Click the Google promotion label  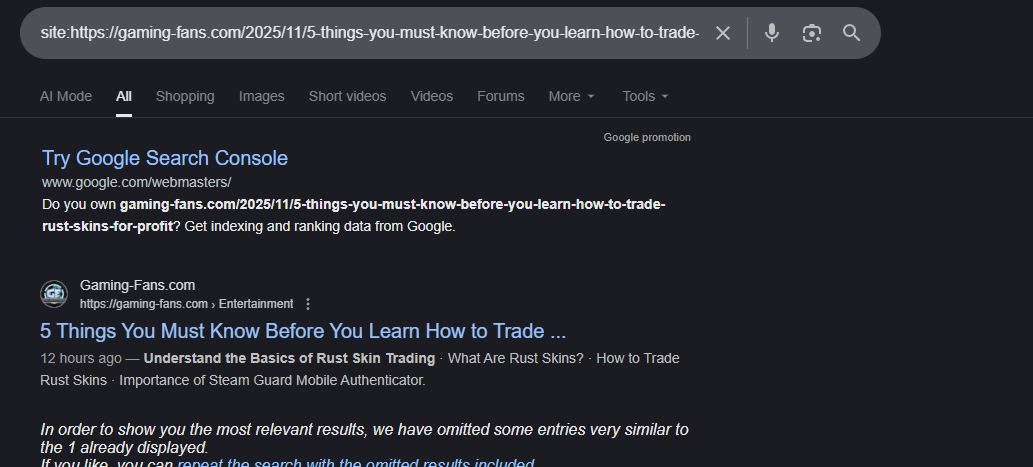(647, 137)
